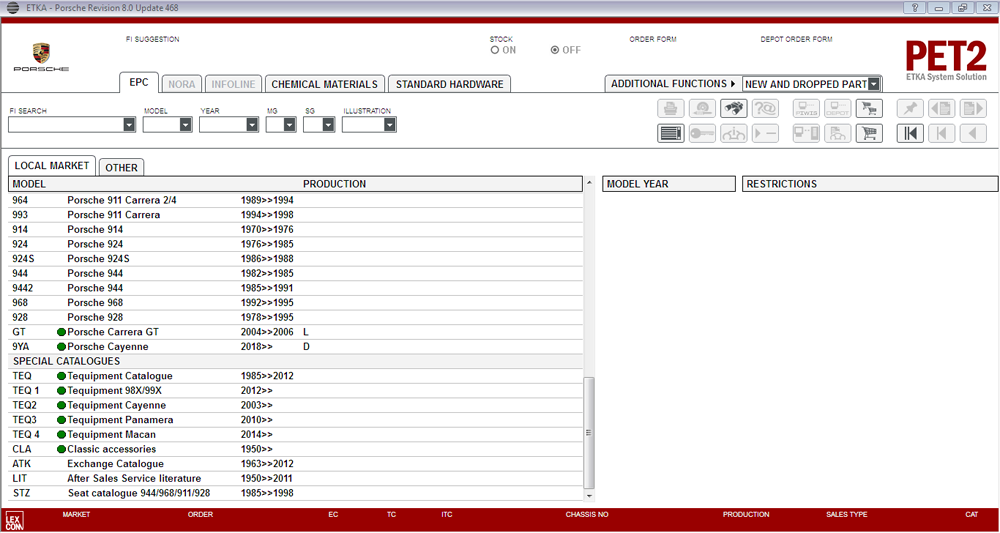Set STOCK to OFF

555,50
